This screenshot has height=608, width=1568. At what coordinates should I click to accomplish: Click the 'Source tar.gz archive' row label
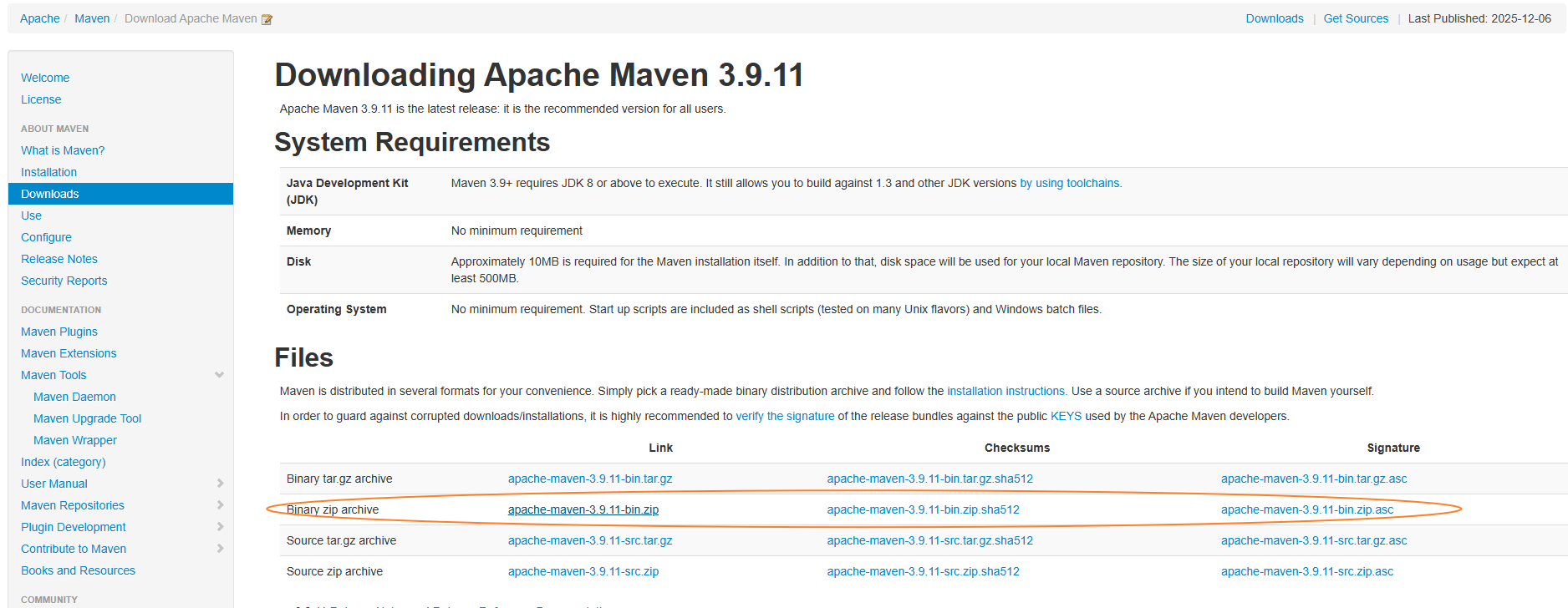[341, 540]
